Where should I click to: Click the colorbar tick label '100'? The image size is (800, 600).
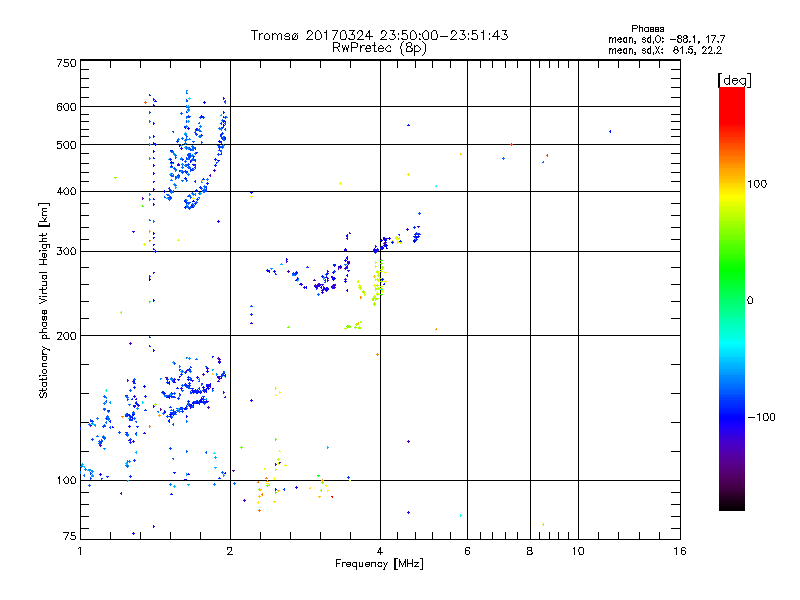757,184
